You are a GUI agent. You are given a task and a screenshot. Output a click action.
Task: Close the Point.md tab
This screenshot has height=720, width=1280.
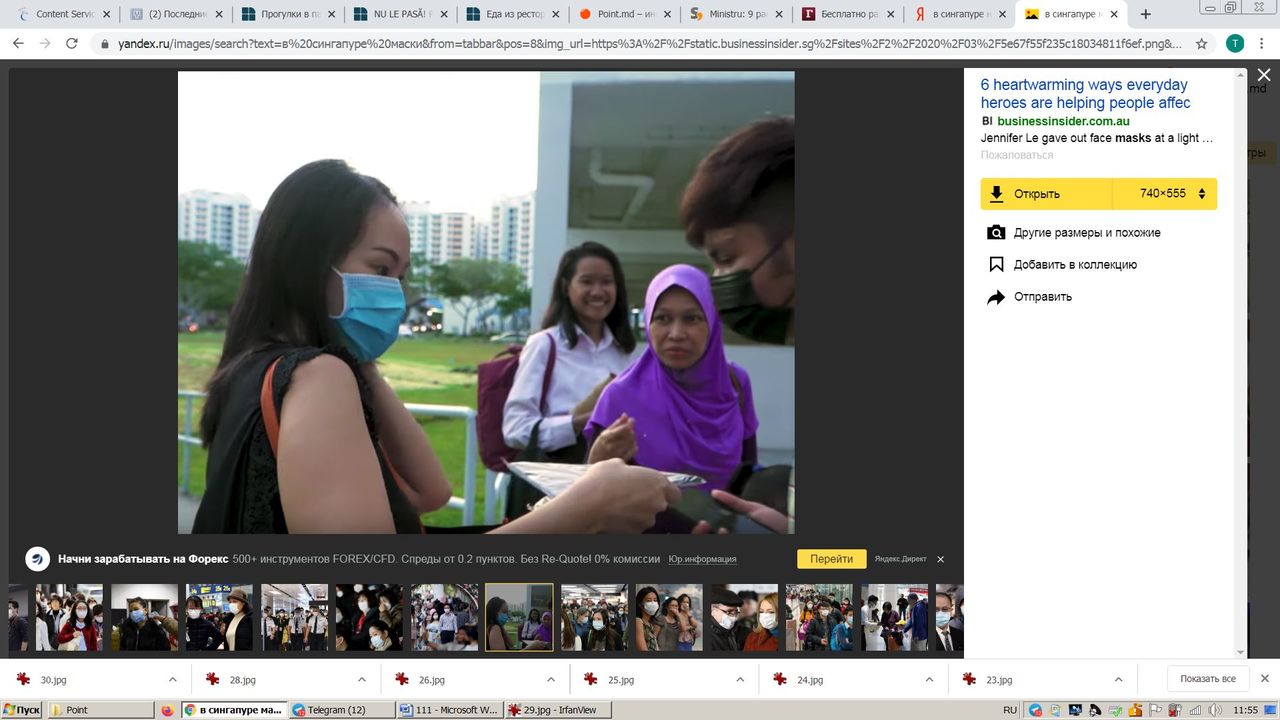pos(669,15)
